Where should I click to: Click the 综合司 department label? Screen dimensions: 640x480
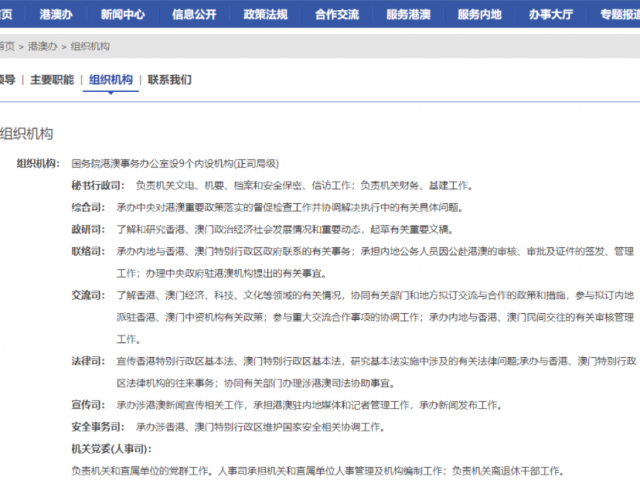(88, 208)
